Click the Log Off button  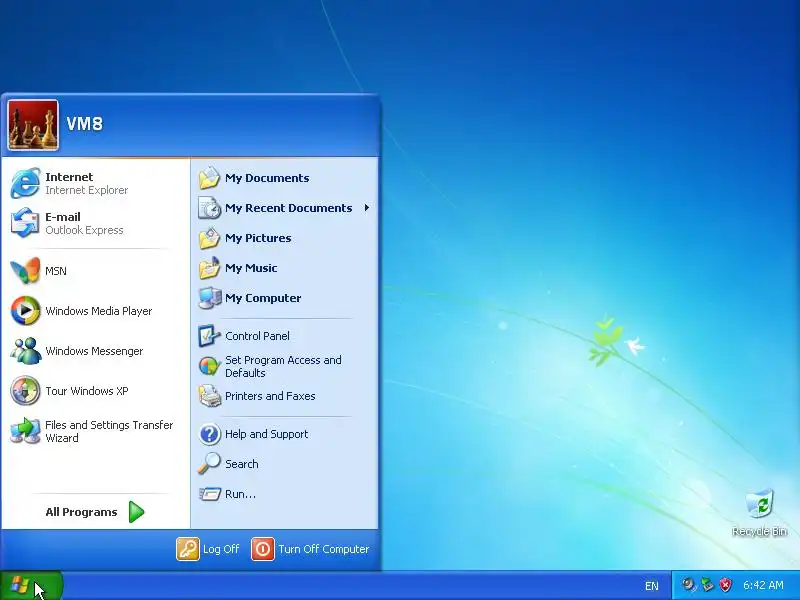(208, 549)
